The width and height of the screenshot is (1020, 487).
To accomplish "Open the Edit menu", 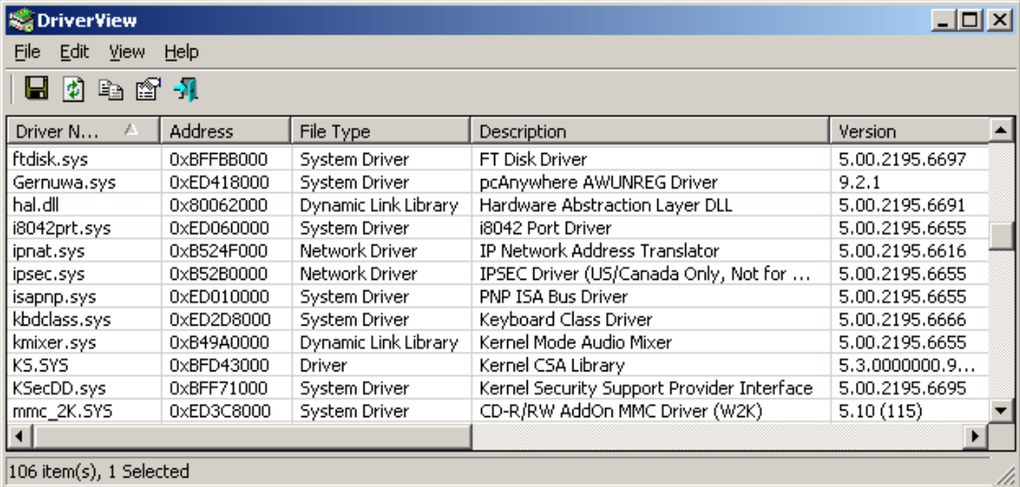I will 74,52.
